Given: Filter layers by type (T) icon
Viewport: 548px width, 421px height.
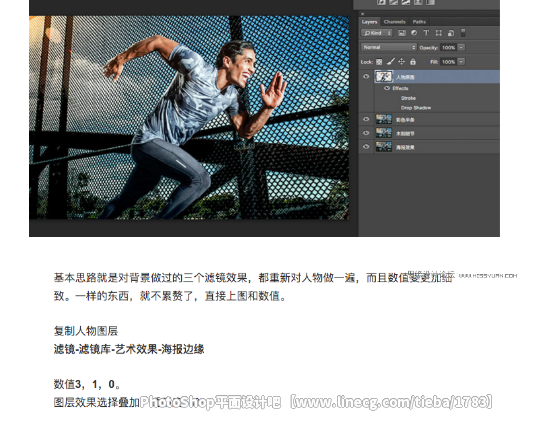Looking at the screenshot, I should click(x=426, y=33).
